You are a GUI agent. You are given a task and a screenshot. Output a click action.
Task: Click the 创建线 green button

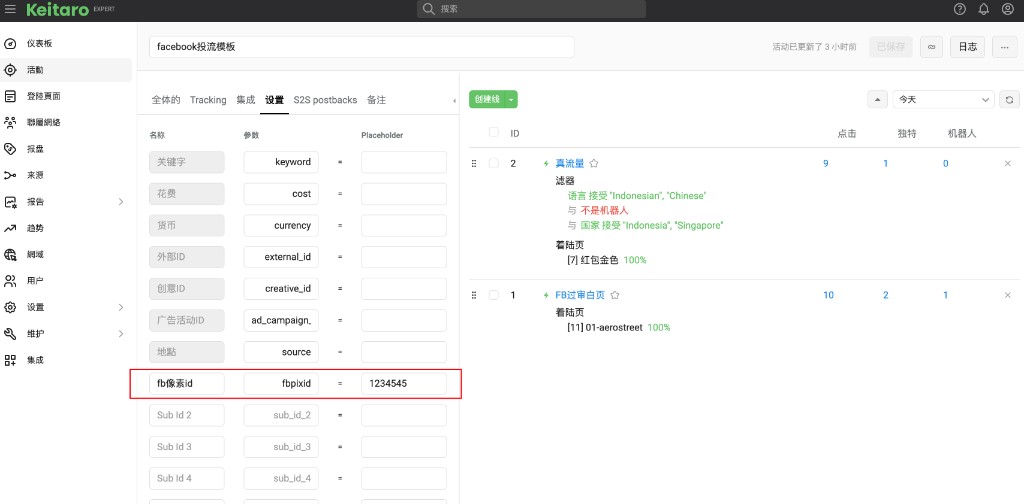tap(487, 100)
